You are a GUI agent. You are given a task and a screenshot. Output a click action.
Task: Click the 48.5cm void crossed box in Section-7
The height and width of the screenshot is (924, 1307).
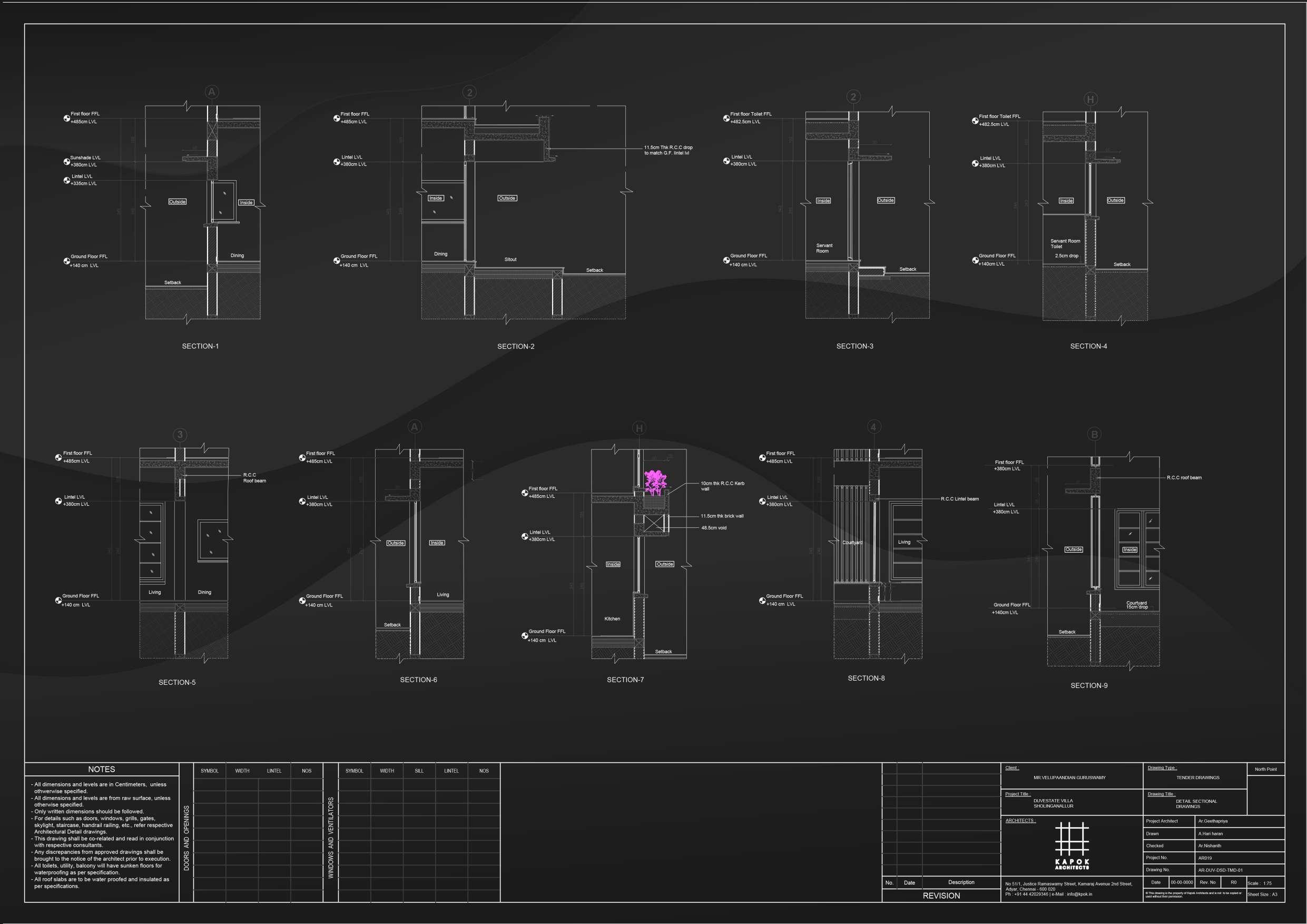(654, 523)
